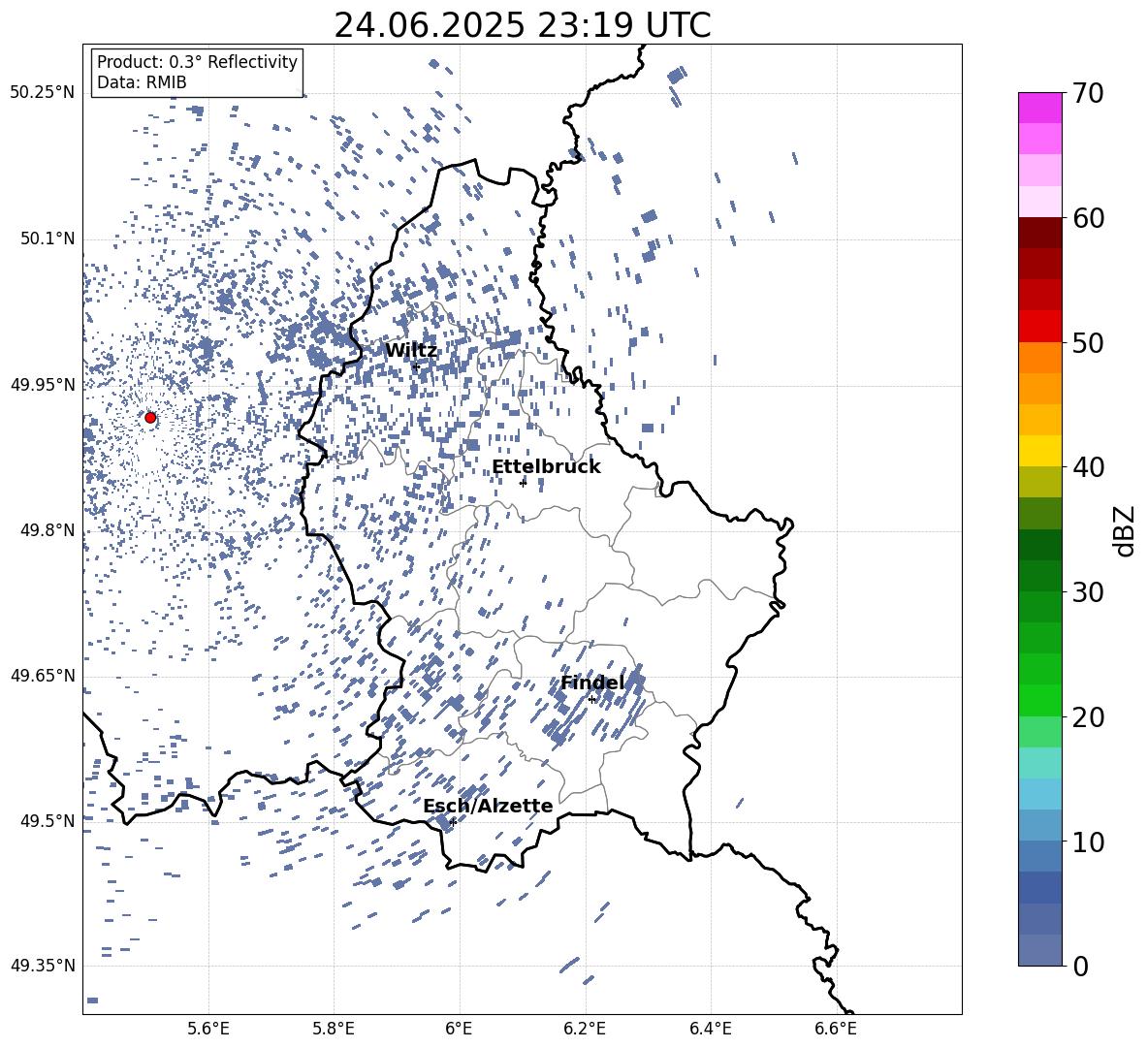Click the colorbar tick label 40

coord(1089,467)
